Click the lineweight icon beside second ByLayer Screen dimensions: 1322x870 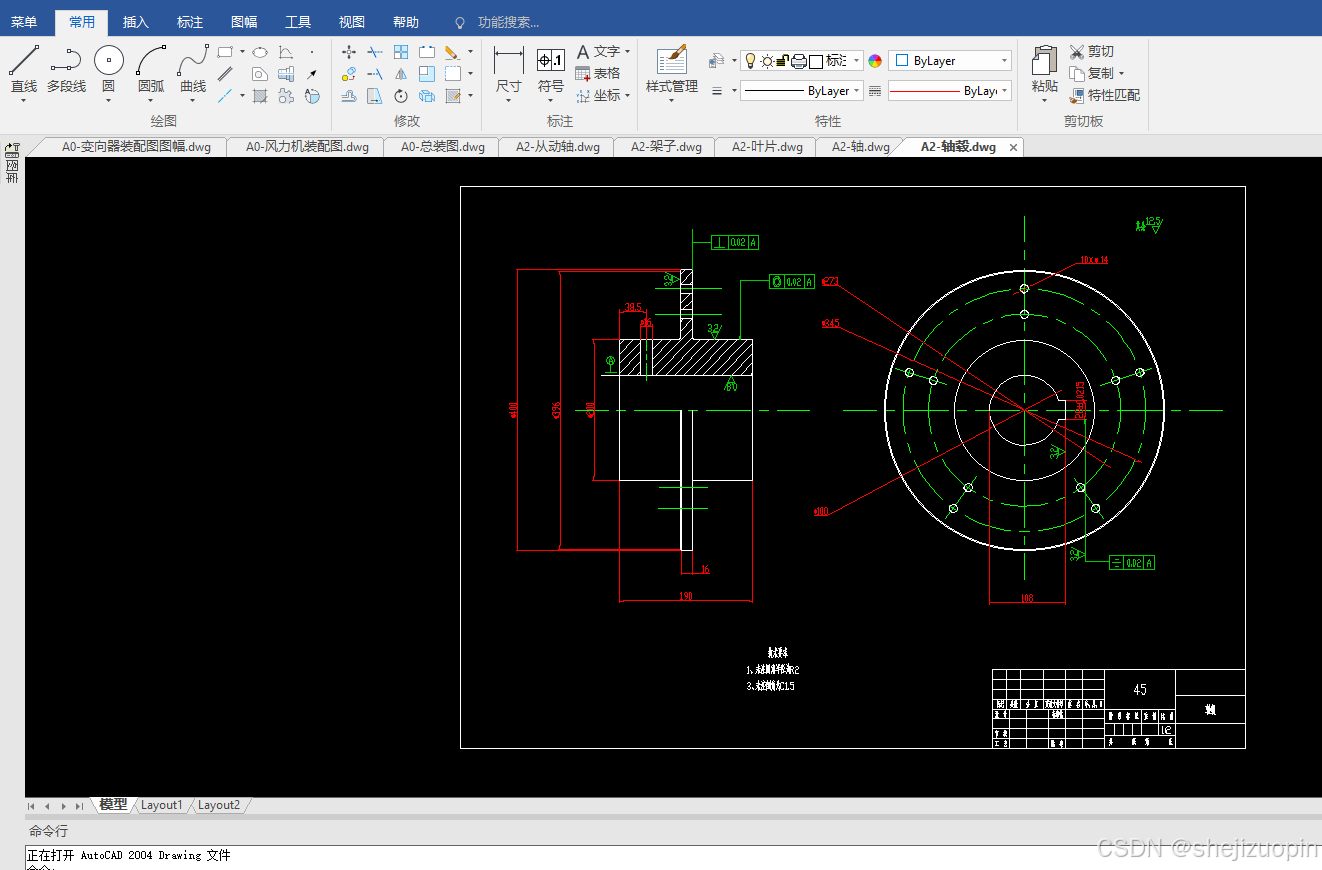pyautogui.click(x=875, y=90)
